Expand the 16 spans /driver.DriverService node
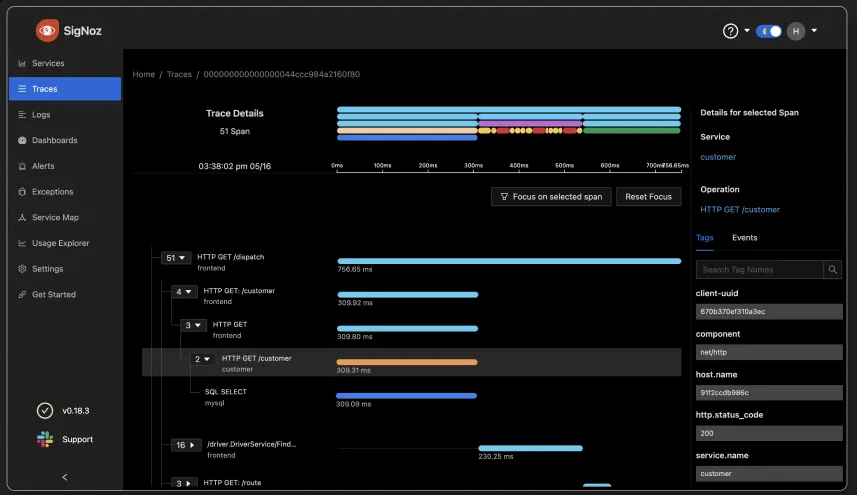857x495 pixels. 185,445
